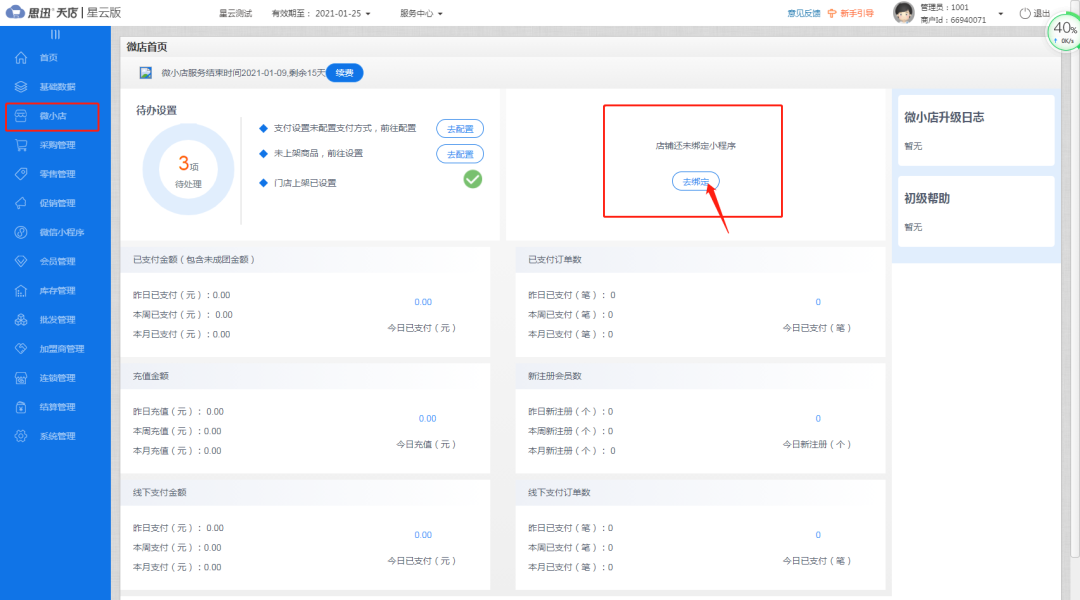This screenshot has width=1080, height=600.
Task: Click the blue 0.00 today's payment link
Action: [x=423, y=301]
